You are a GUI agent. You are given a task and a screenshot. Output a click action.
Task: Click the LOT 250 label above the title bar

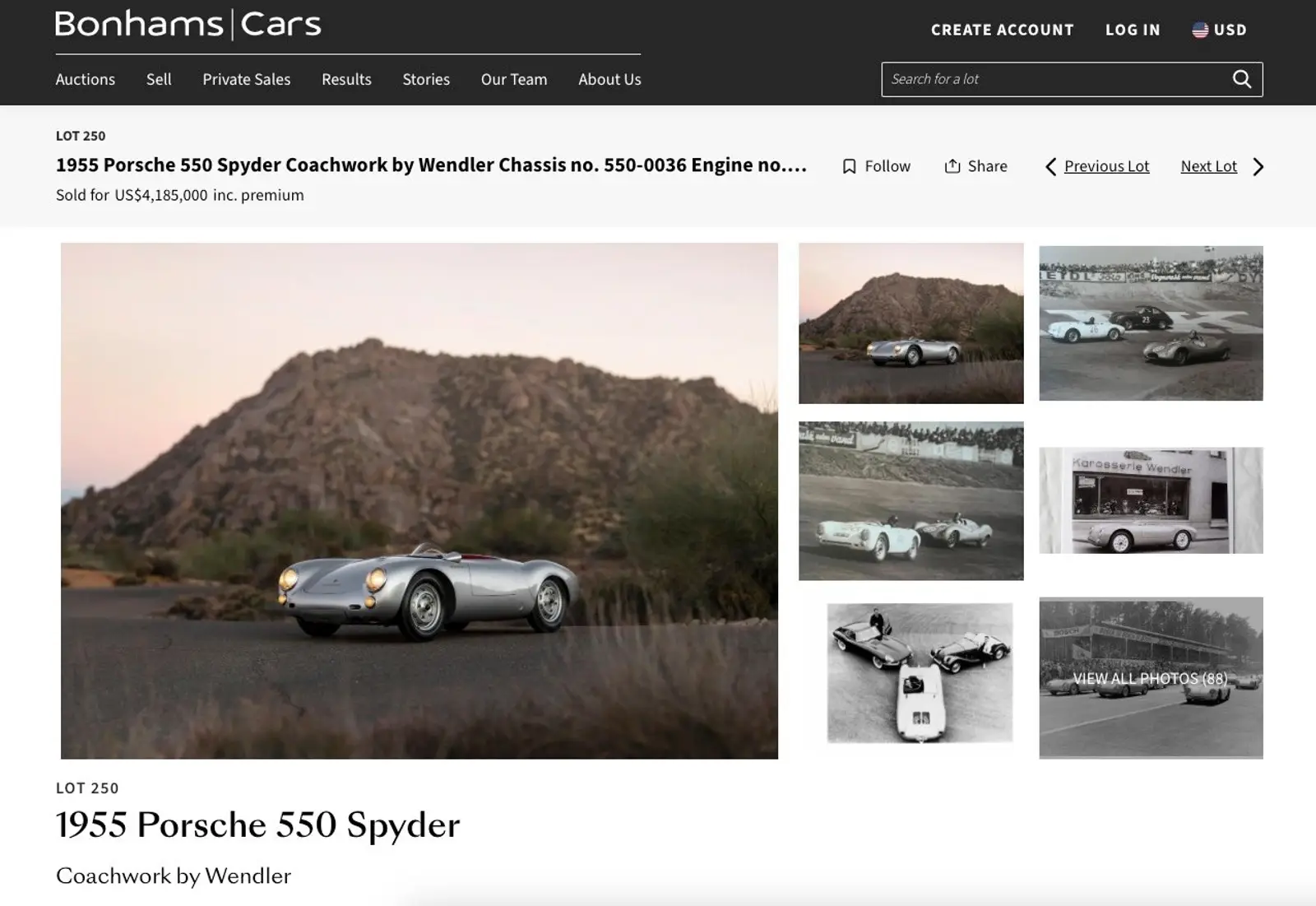[81, 136]
